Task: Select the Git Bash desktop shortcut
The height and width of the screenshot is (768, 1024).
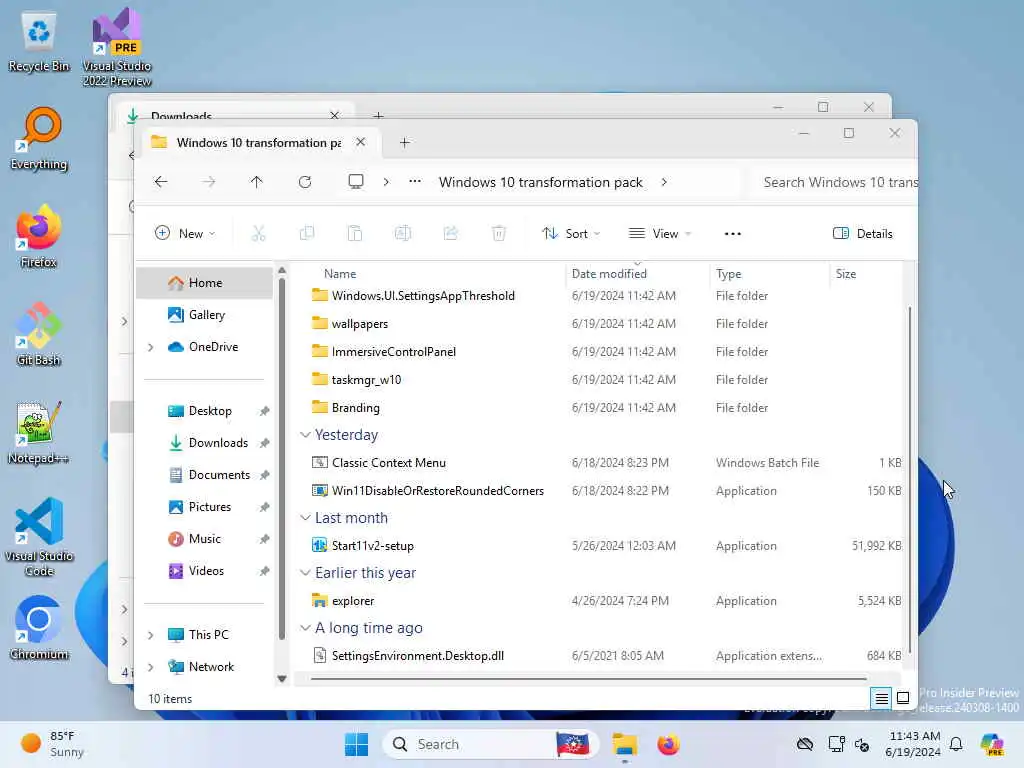Action: click(x=39, y=334)
